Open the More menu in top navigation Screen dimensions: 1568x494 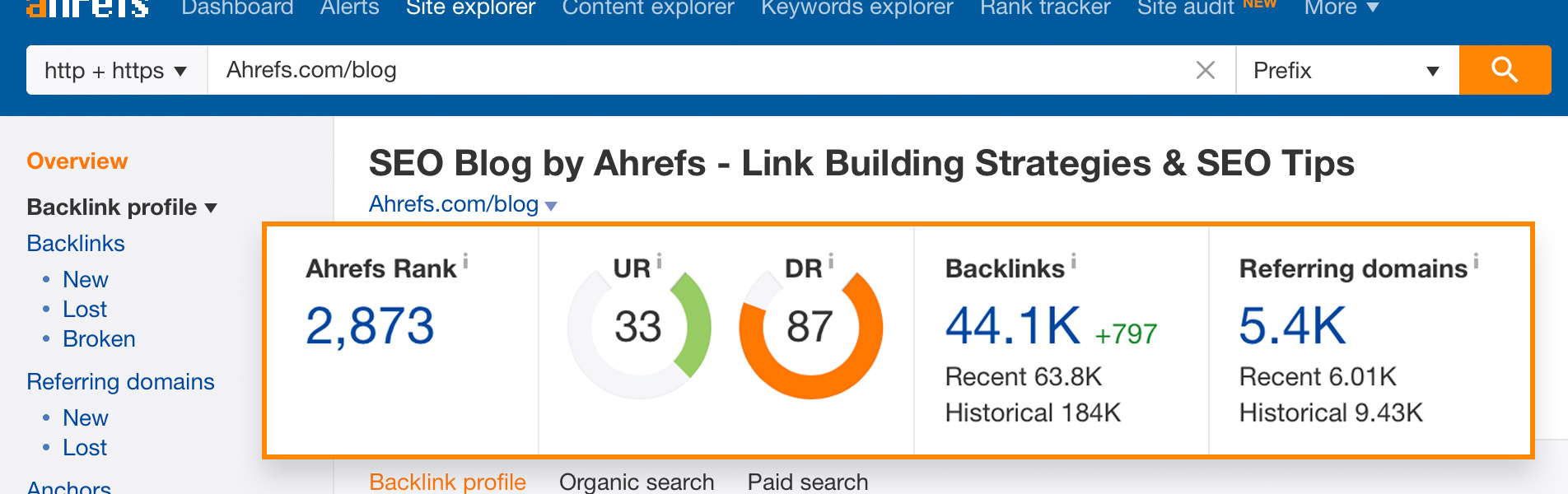coord(1341,8)
